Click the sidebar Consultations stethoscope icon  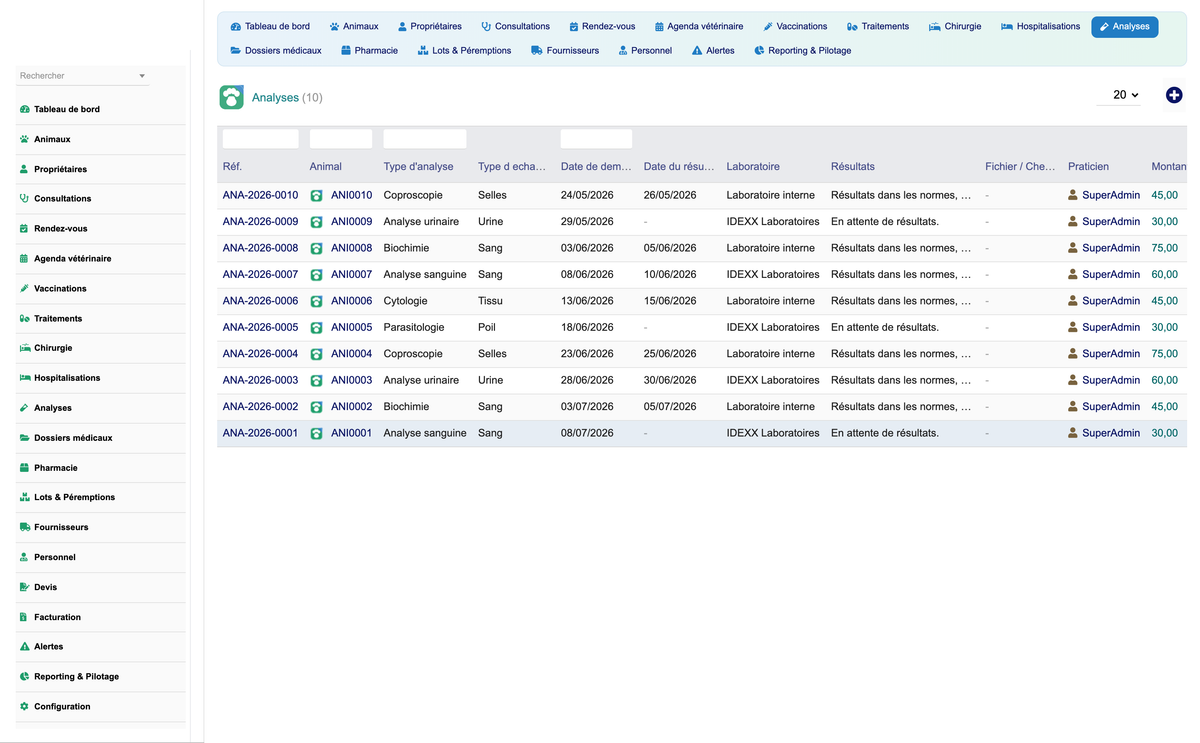click(24, 198)
